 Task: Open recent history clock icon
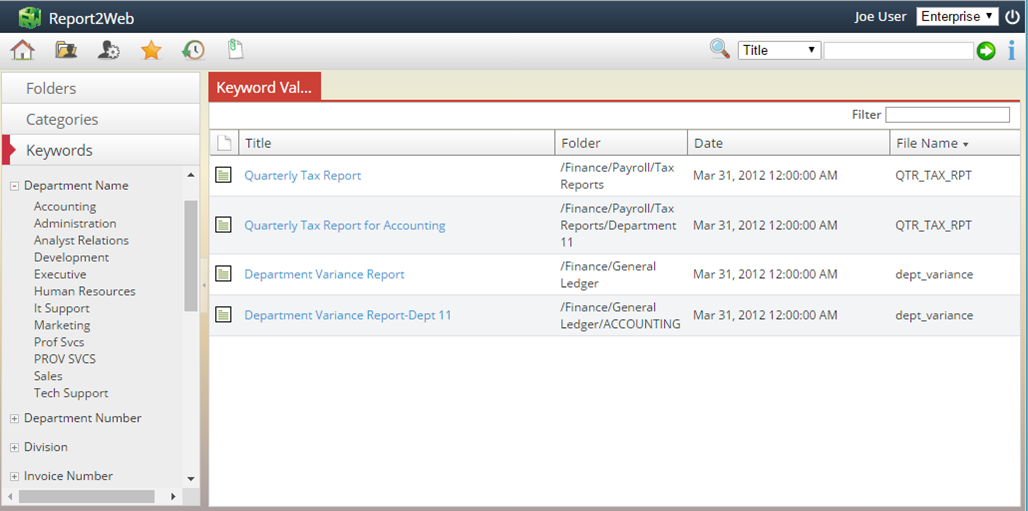click(x=193, y=50)
